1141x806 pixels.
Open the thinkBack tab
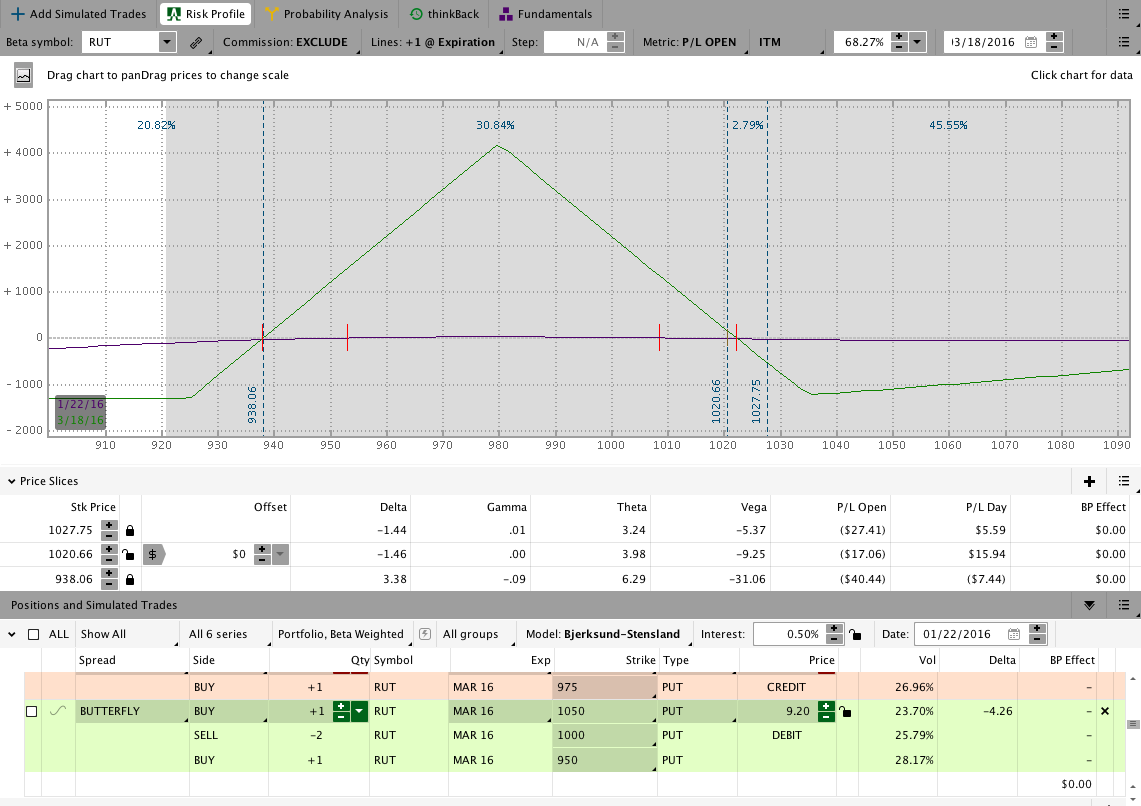point(445,14)
